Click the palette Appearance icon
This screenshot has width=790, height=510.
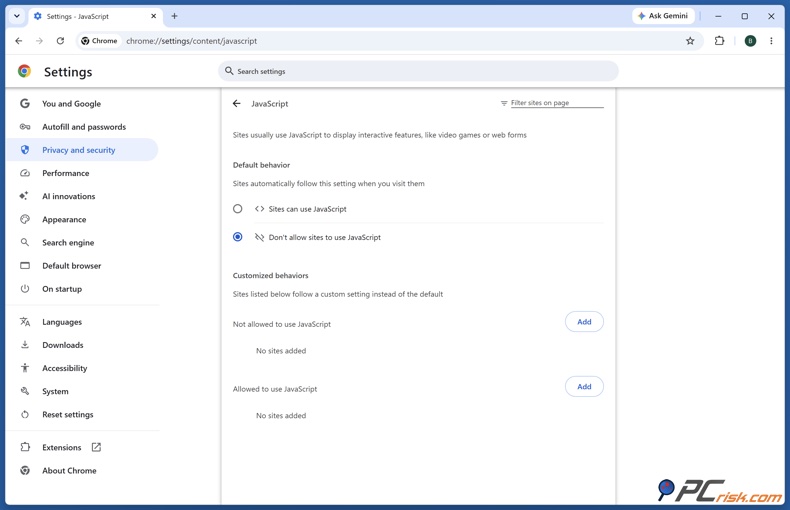(25, 219)
